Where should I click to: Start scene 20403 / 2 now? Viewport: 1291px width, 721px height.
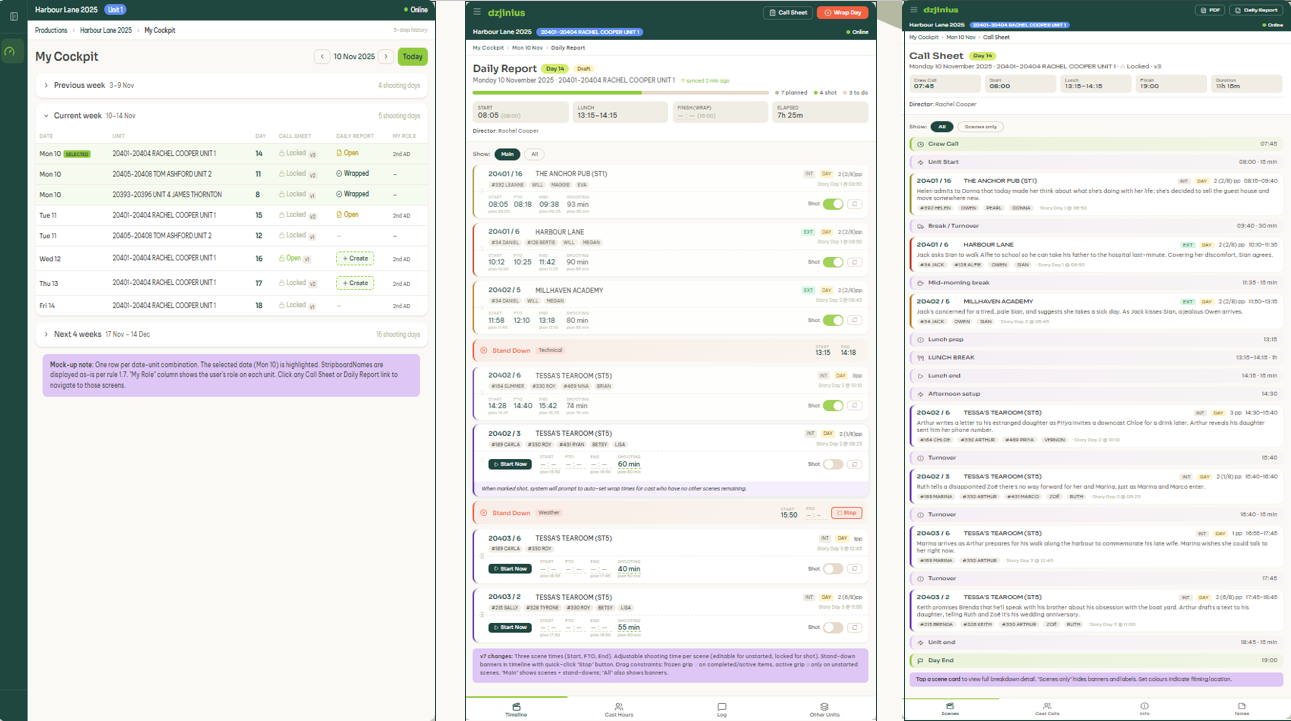pyautogui.click(x=509, y=627)
